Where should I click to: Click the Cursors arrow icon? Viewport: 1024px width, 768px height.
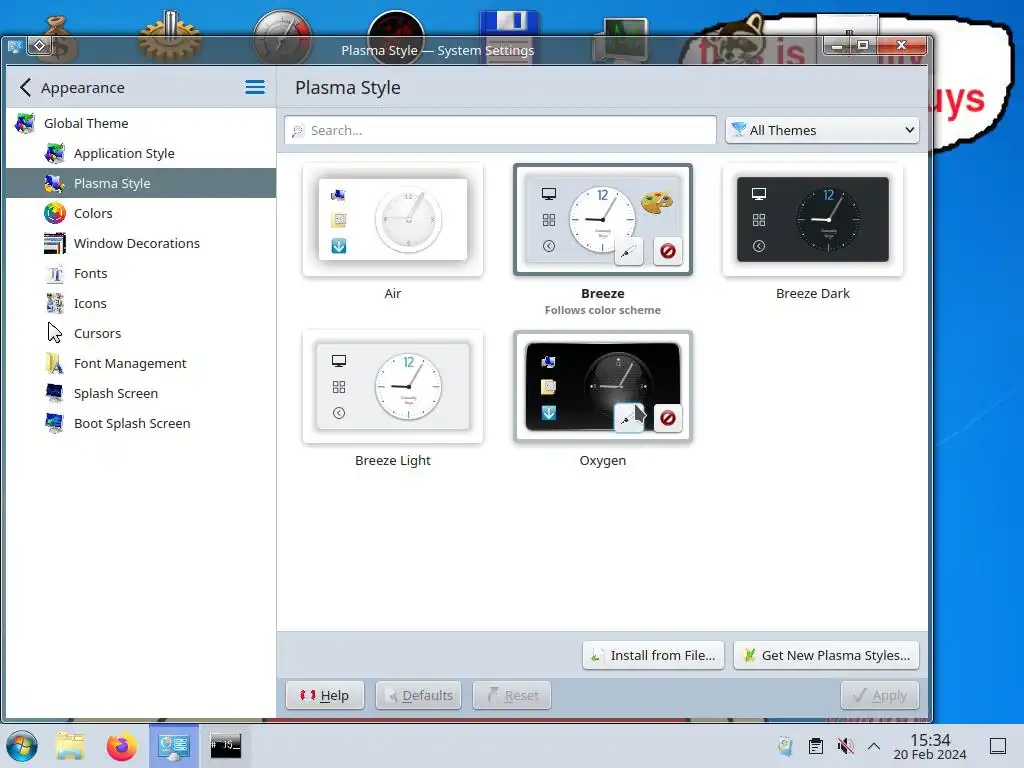coord(55,333)
